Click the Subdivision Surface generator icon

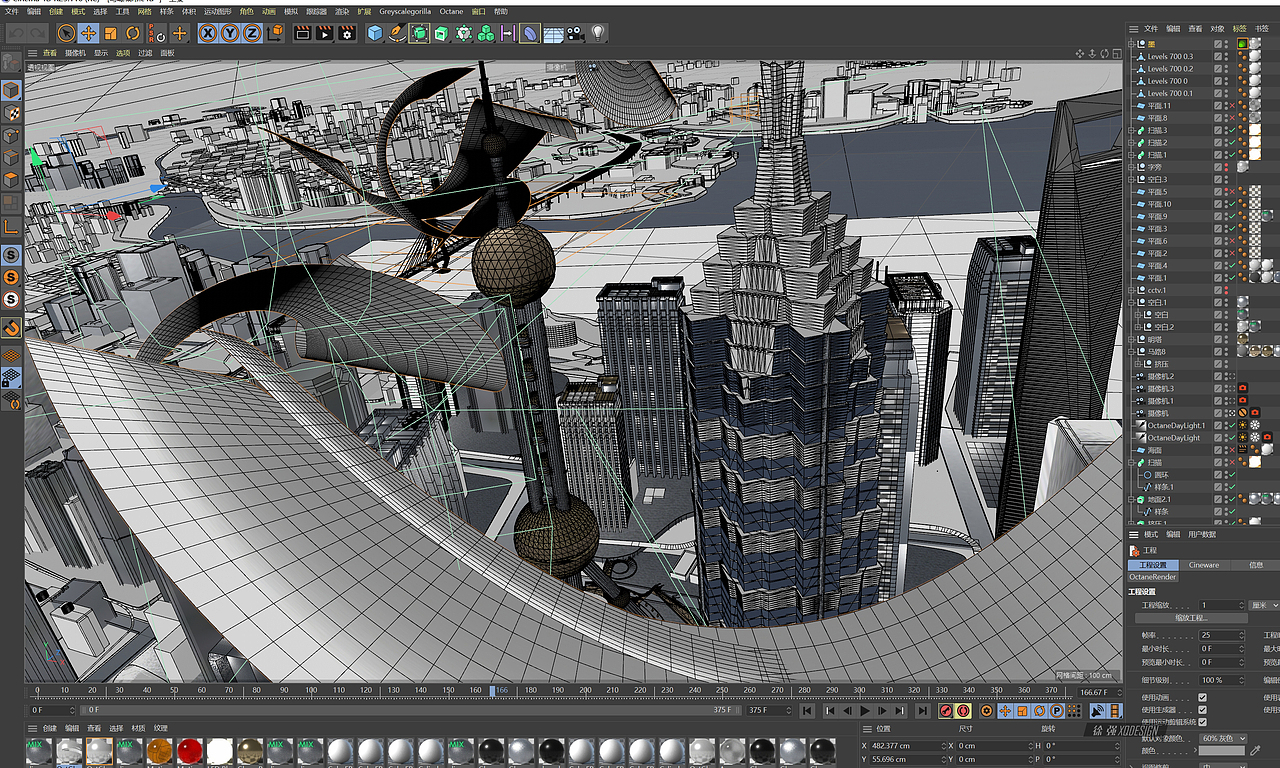click(419, 33)
